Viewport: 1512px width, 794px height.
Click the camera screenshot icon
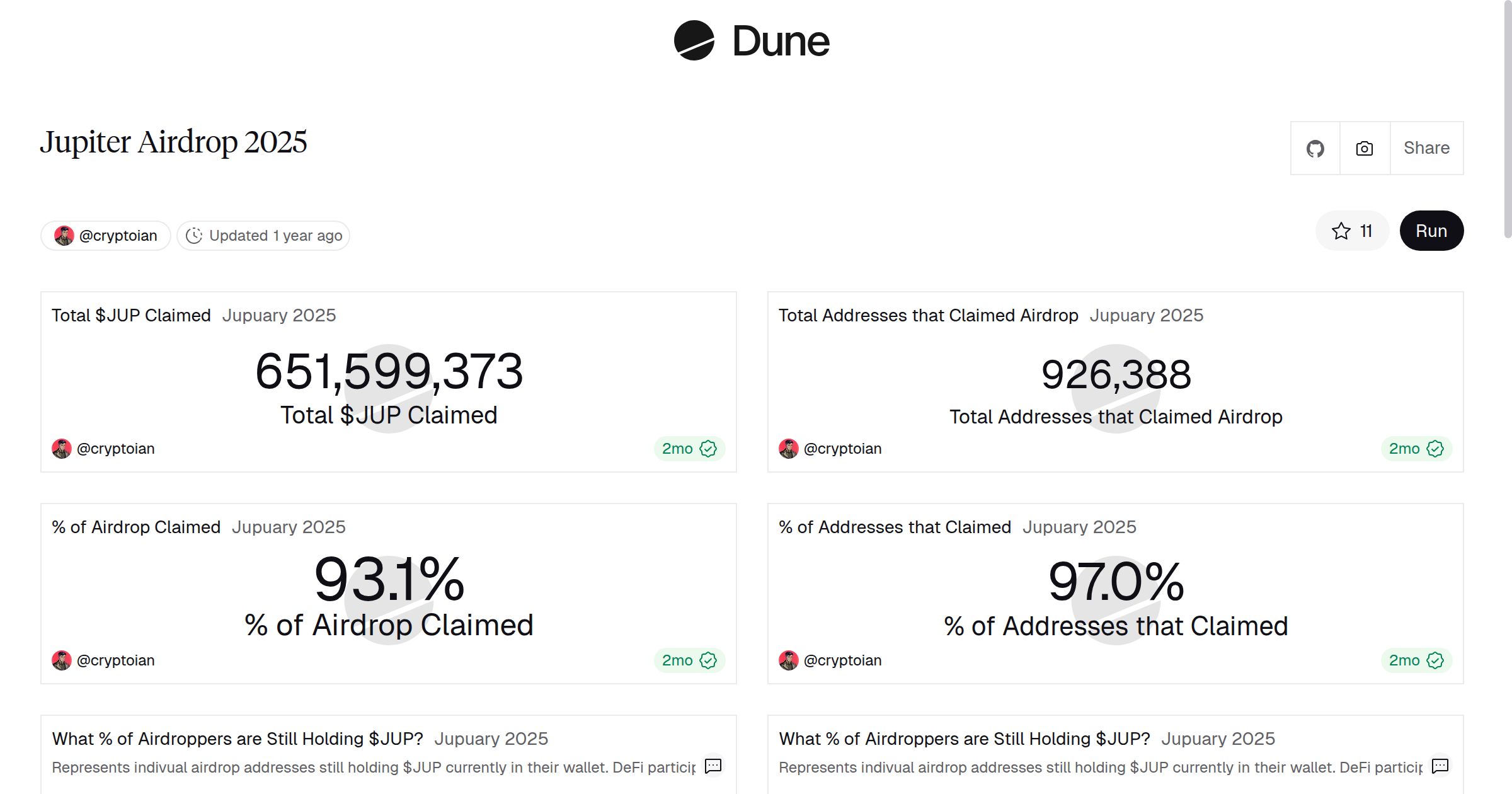[1364, 149]
